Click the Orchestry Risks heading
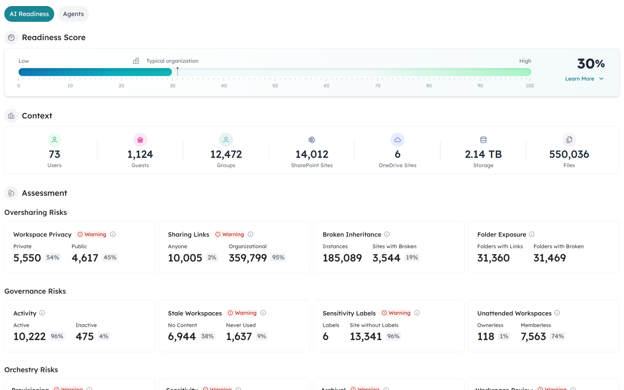Viewport: 624px width, 390px height. coord(31,370)
